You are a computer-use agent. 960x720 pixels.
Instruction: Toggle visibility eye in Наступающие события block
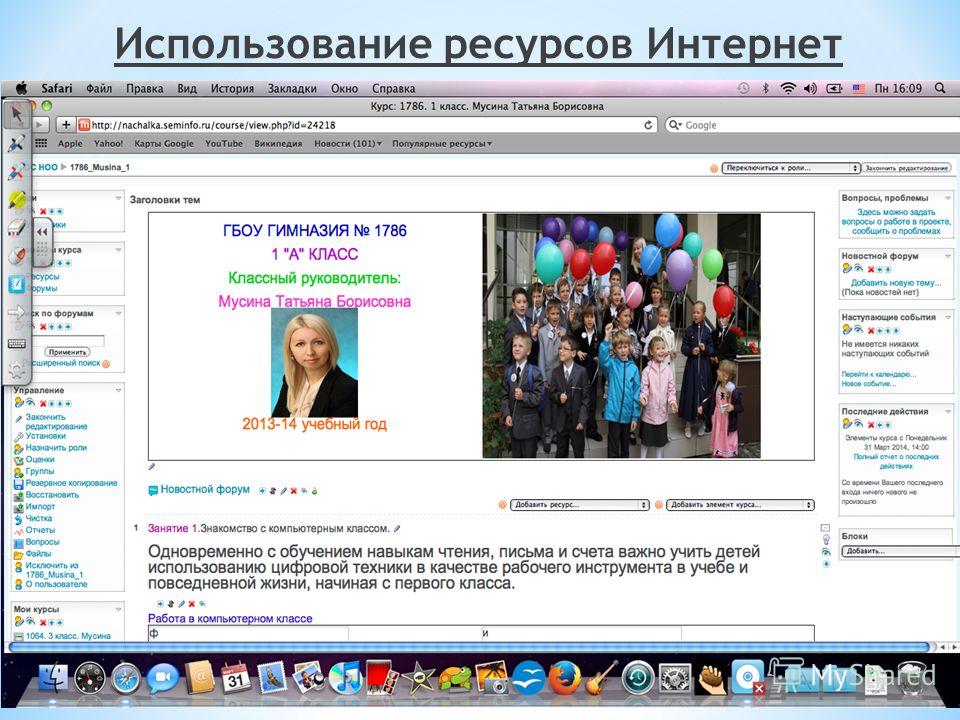[x=858, y=330]
